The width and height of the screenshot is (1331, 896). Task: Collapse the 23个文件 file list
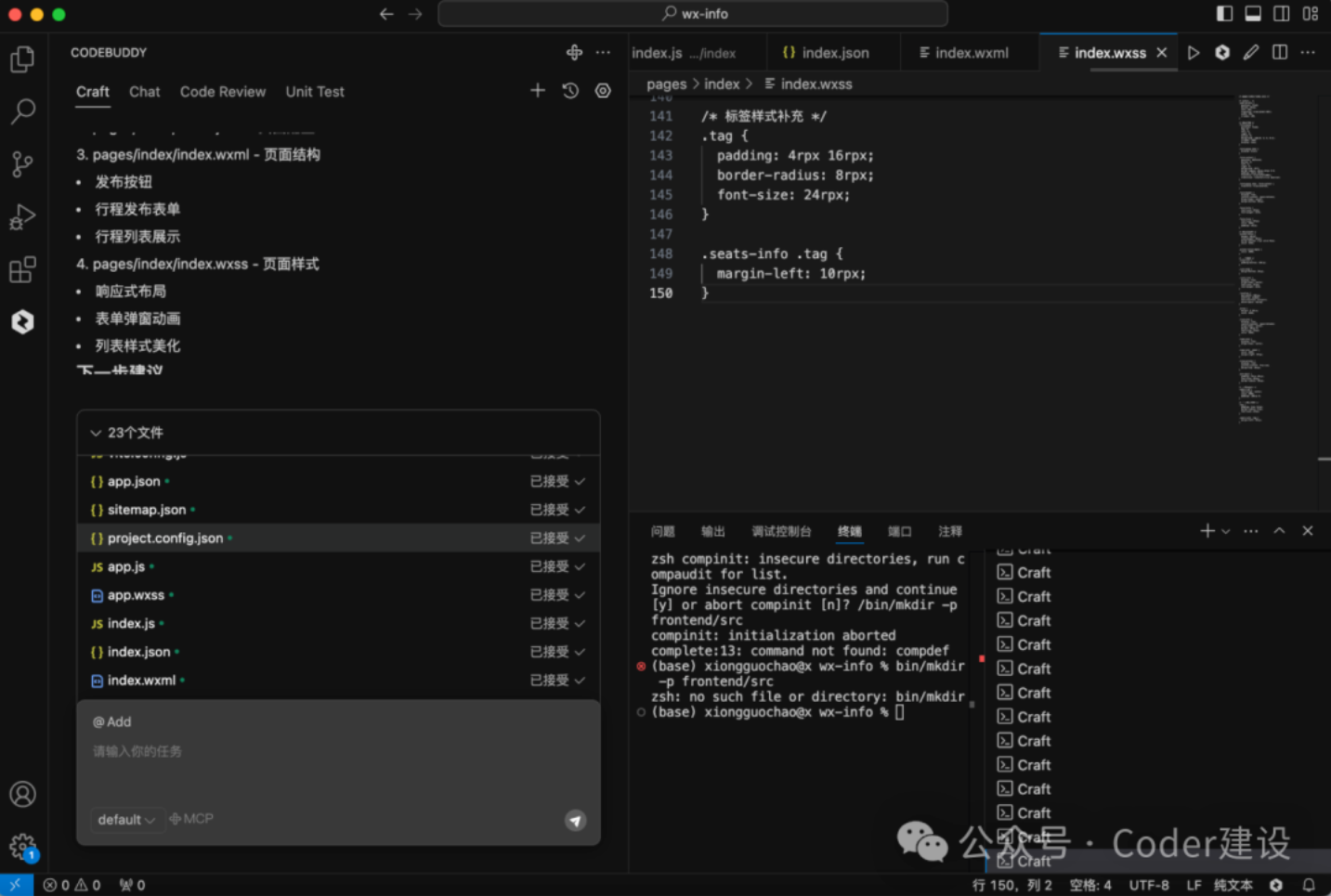point(96,433)
